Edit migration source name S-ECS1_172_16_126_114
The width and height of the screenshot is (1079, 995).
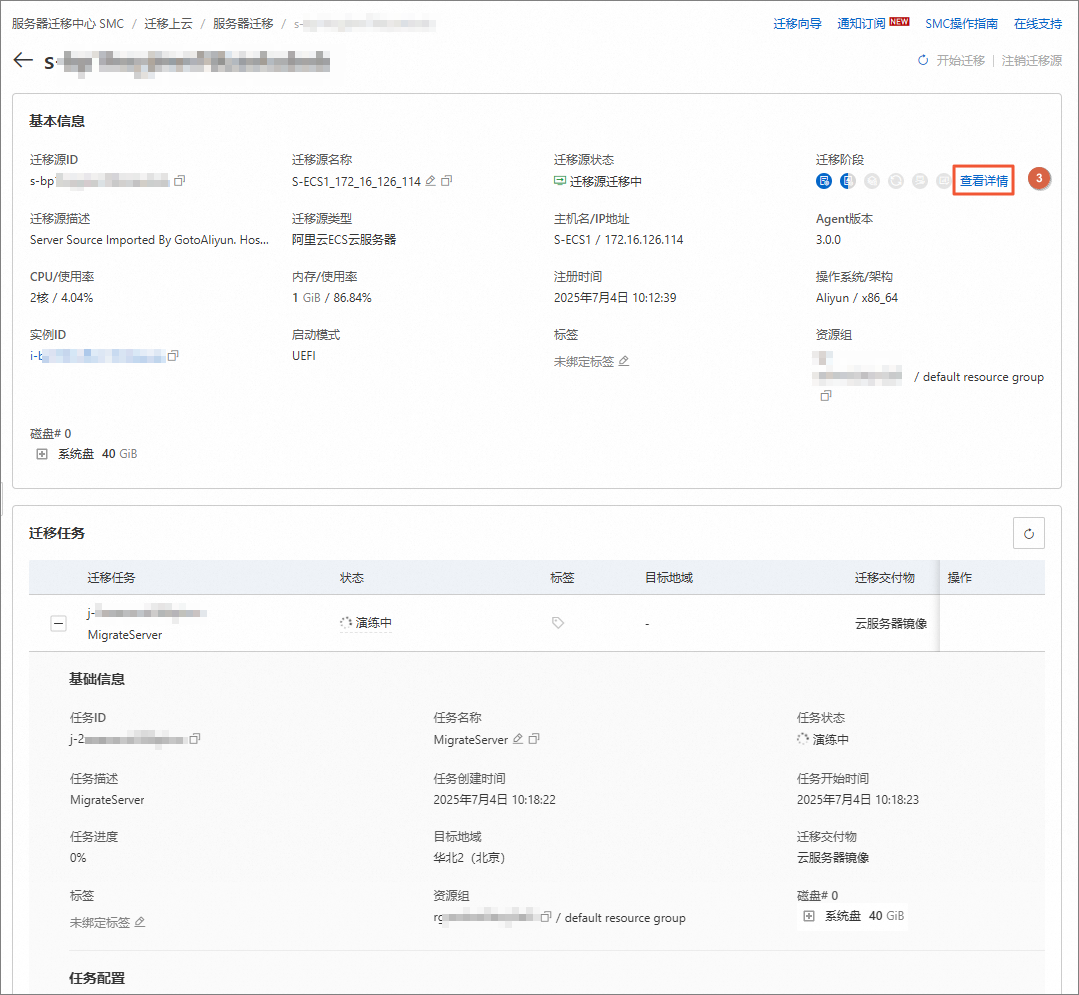[431, 181]
